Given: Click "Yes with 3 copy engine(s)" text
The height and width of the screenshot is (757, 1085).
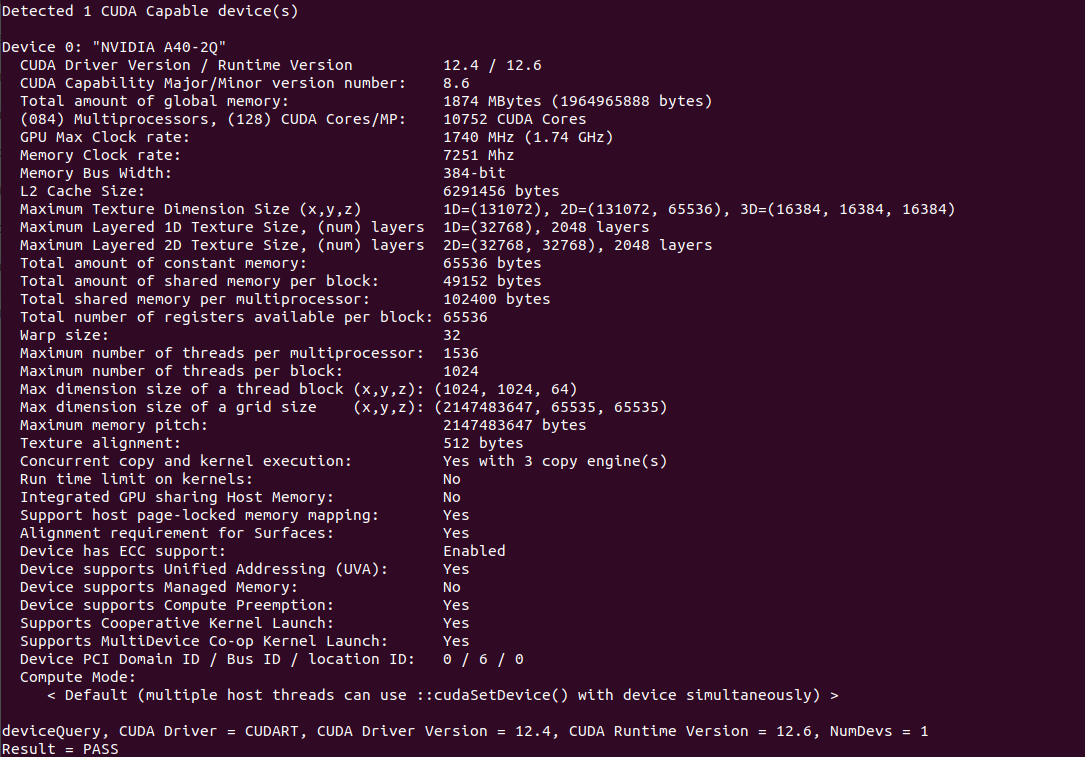Looking at the screenshot, I should click(x=555, y=461).
